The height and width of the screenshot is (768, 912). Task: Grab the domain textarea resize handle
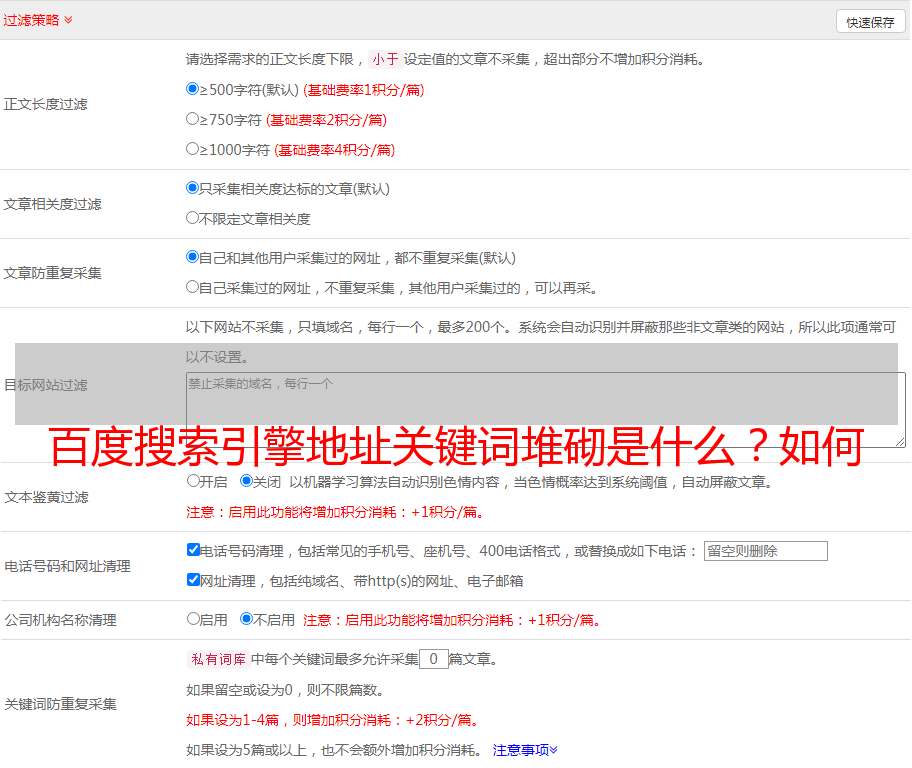[900, 441]
